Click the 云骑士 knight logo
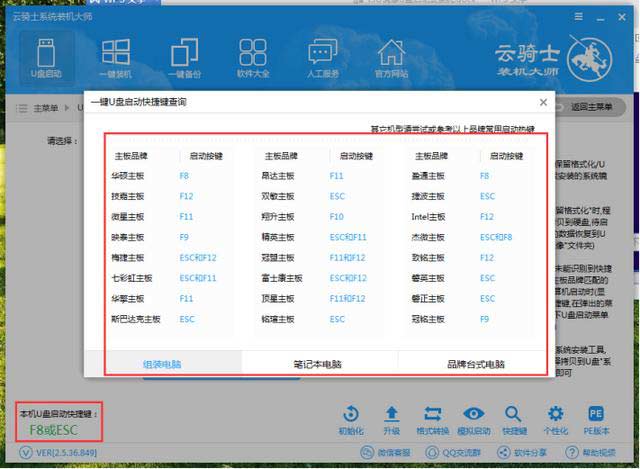Viewport: 640px width, 469px height. click(589, 58)
